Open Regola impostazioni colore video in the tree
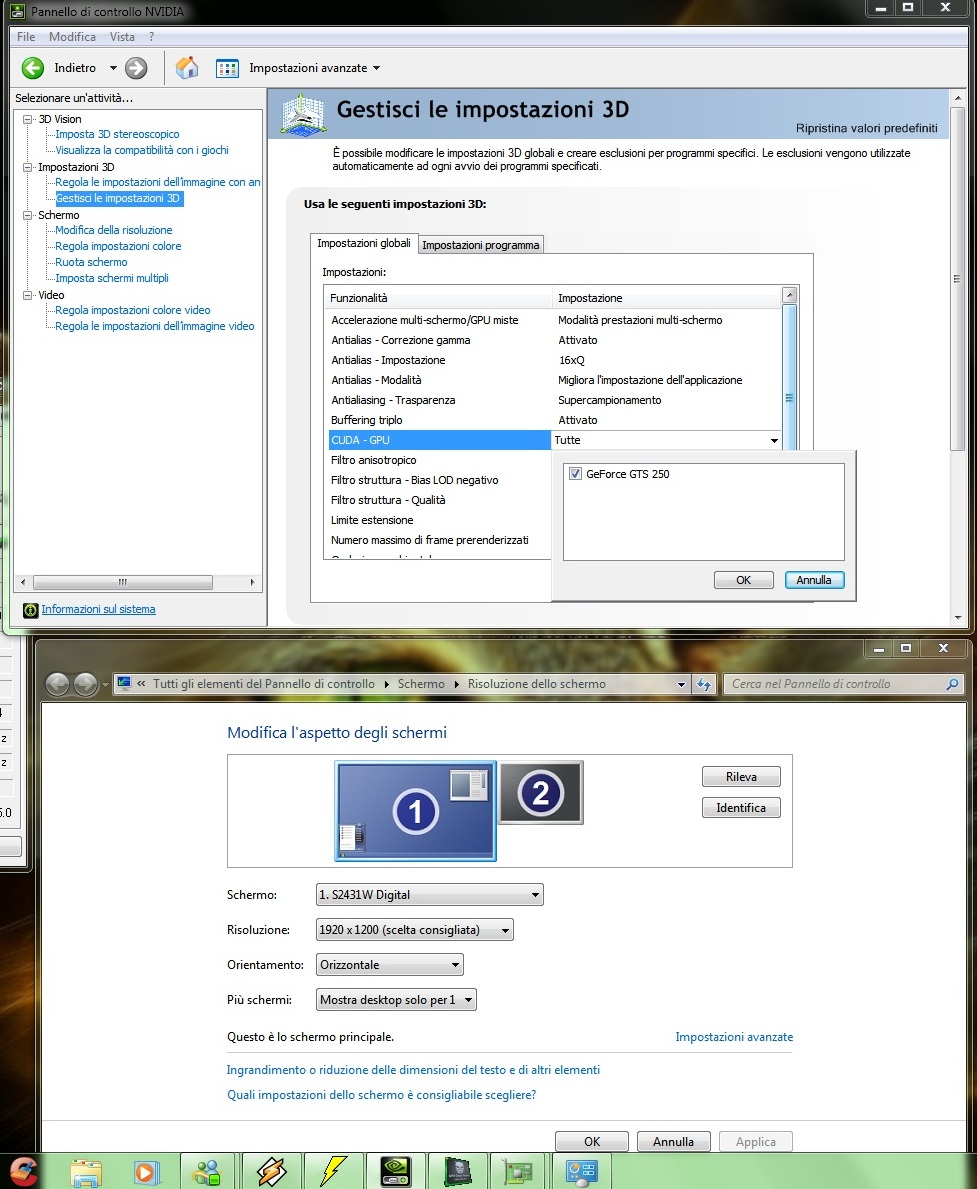Viewport: 977px width, 1189px height. (x=133, y=310)
